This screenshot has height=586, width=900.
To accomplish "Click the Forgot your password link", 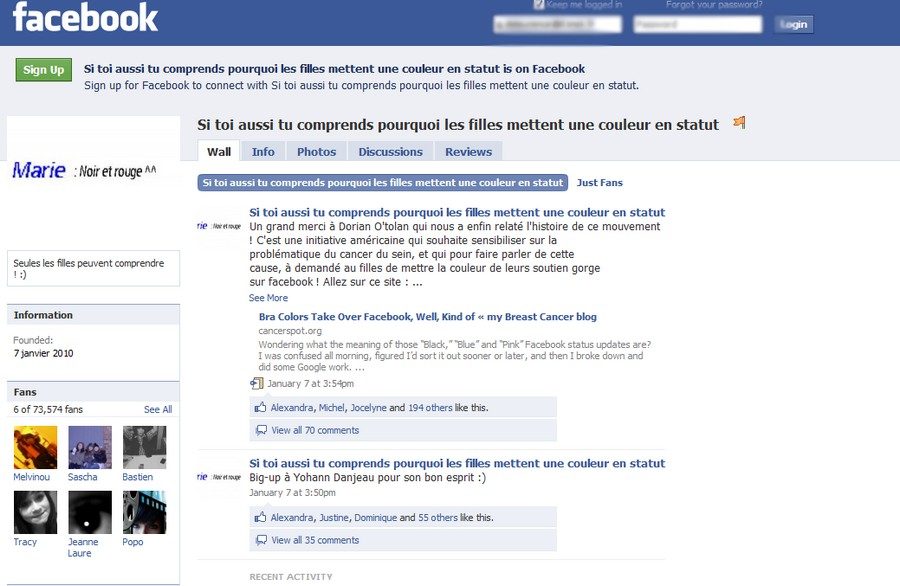I will coord(714,5).
